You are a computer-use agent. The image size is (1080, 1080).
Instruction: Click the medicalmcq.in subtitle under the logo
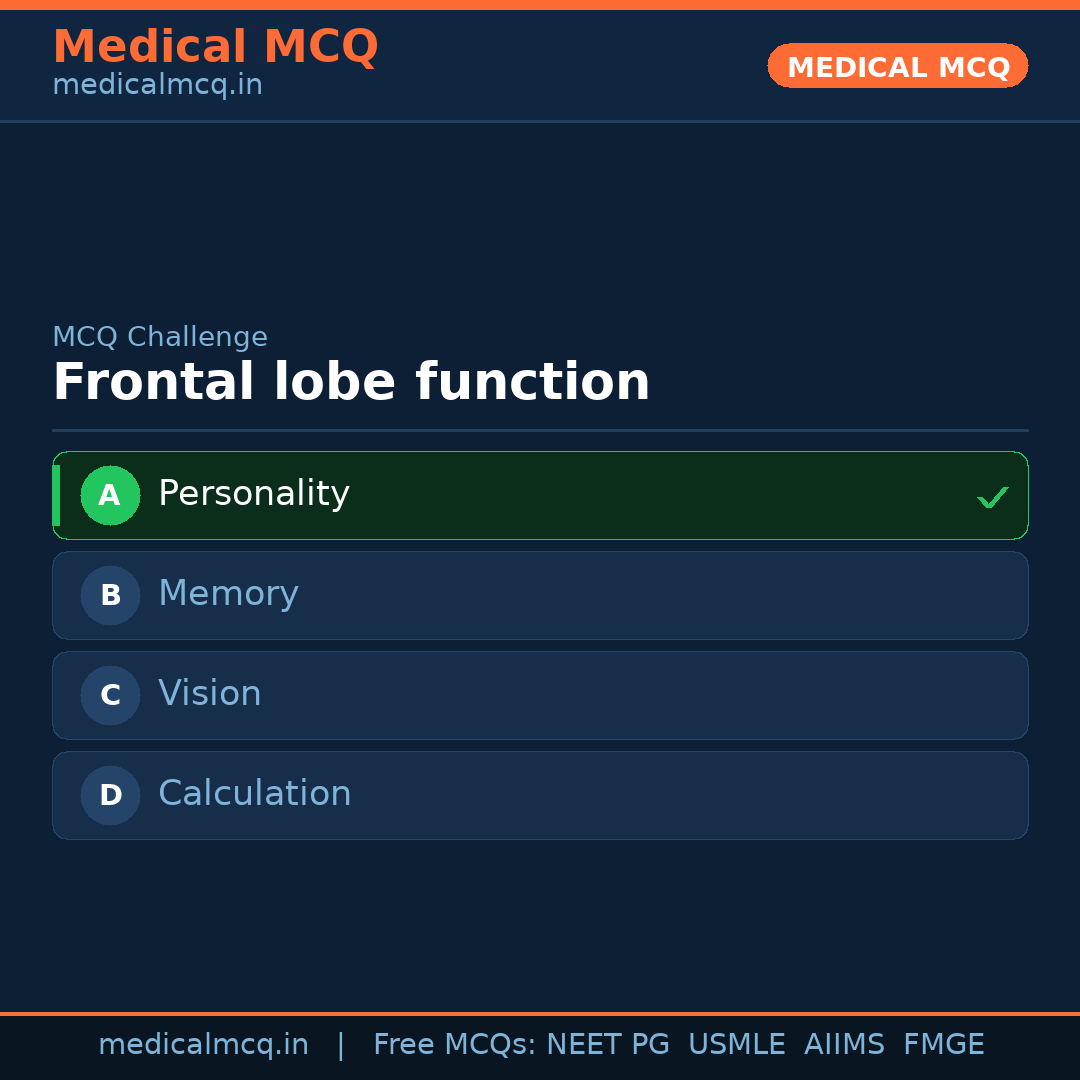(157, 85)
